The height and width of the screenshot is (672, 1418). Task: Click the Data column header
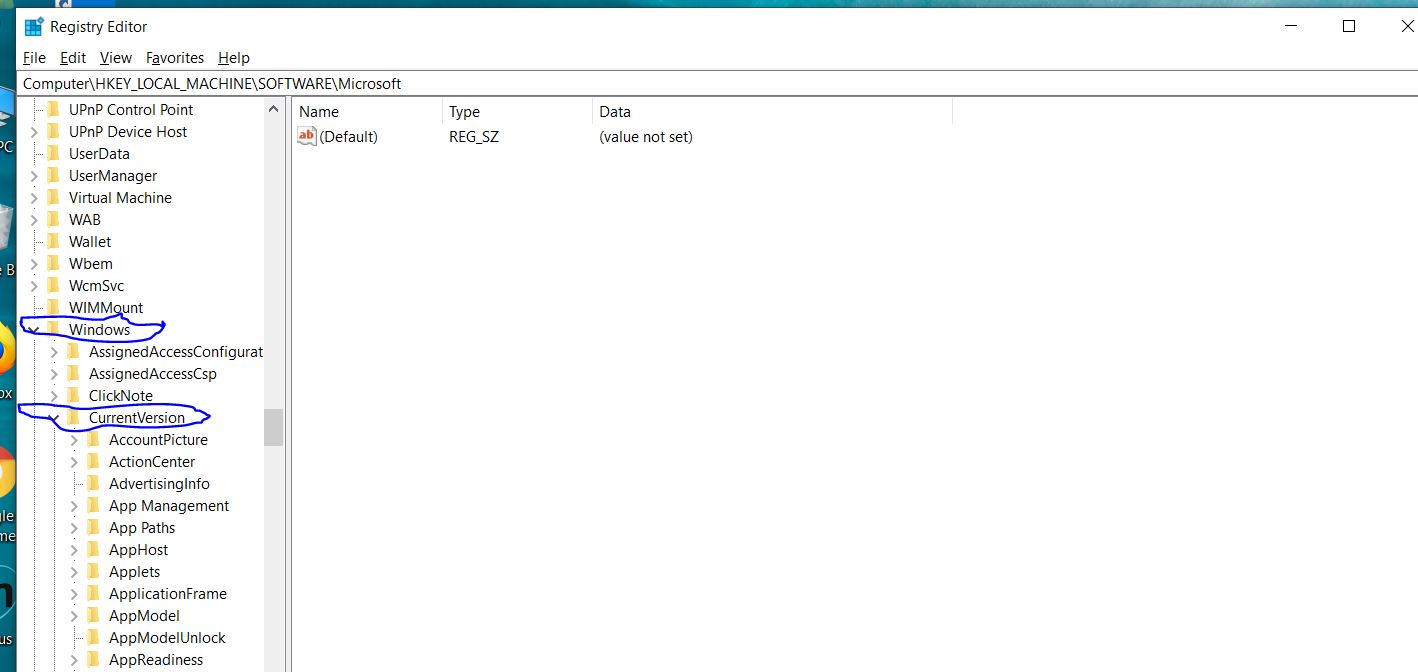pos(772,112)
